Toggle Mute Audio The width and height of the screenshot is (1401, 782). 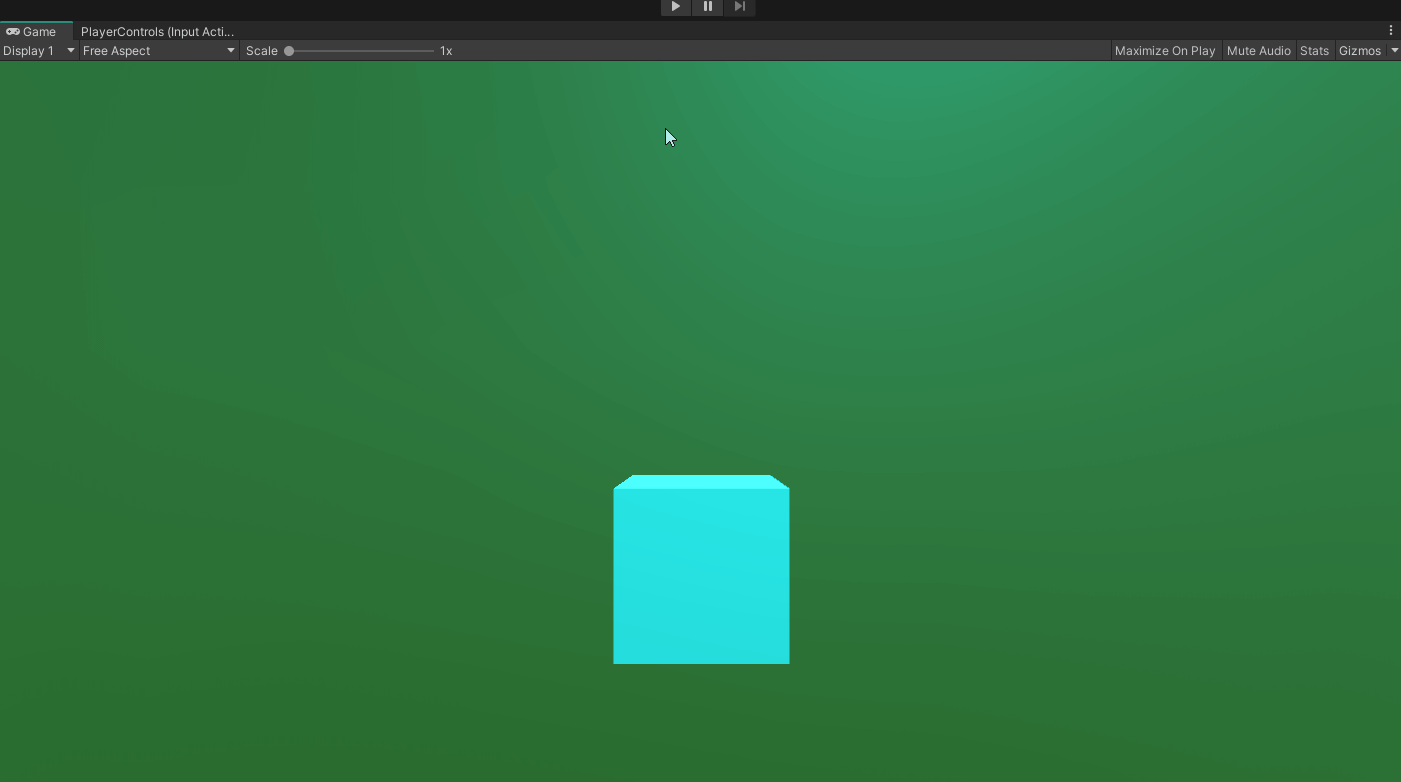point(1258,50)
